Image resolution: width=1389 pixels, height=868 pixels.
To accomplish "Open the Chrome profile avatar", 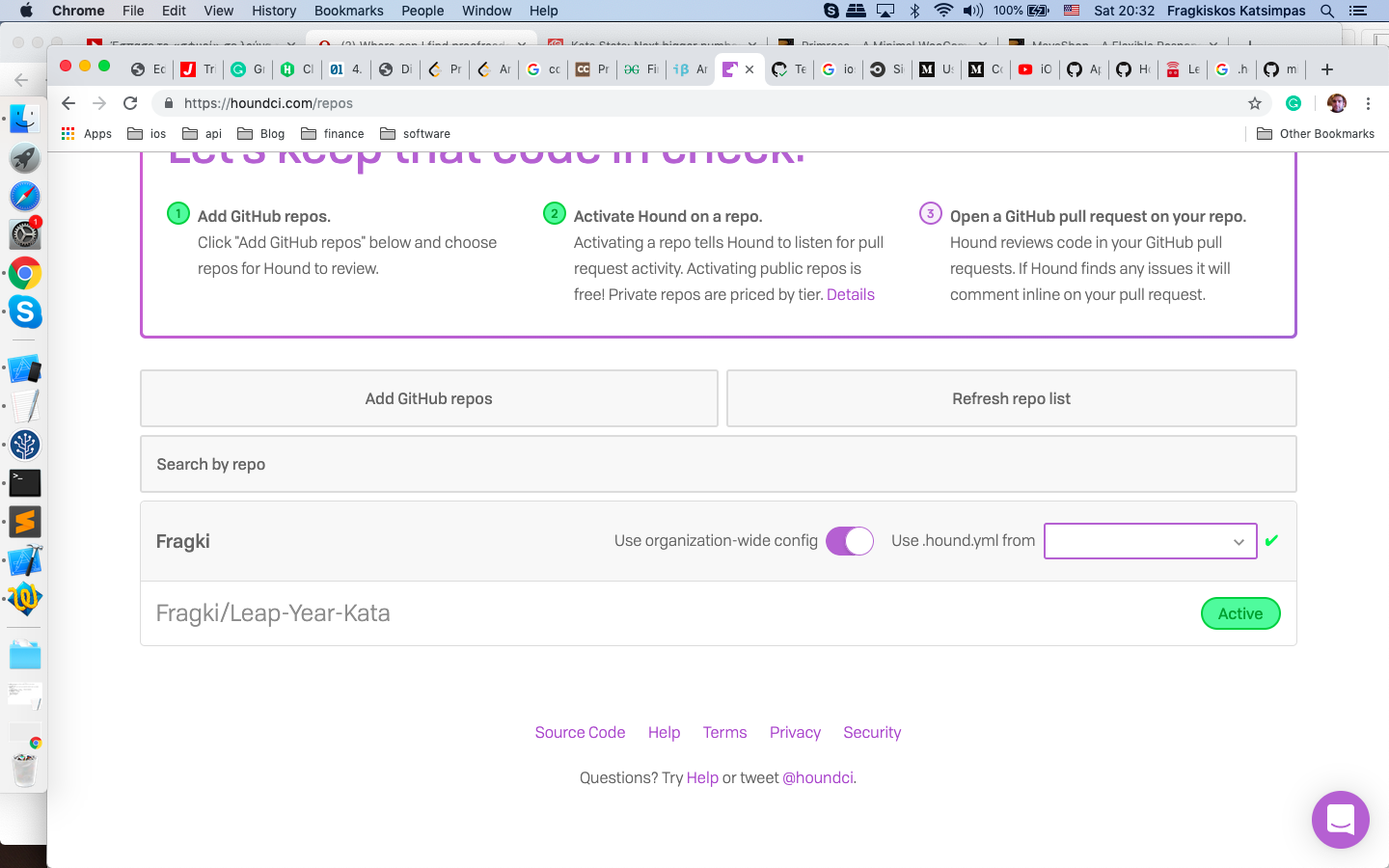I will pyautogui.click(x=1337, y=103).
